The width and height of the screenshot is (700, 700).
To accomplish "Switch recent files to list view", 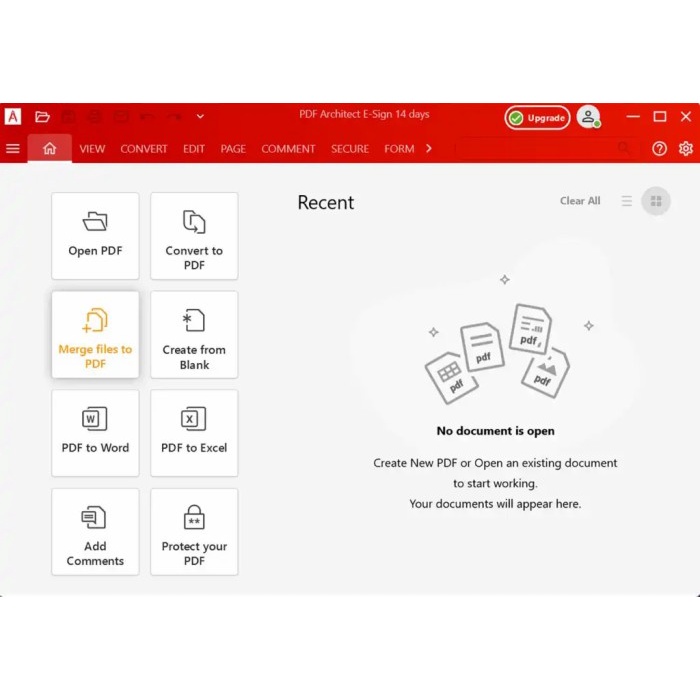I will coord(627,201).
